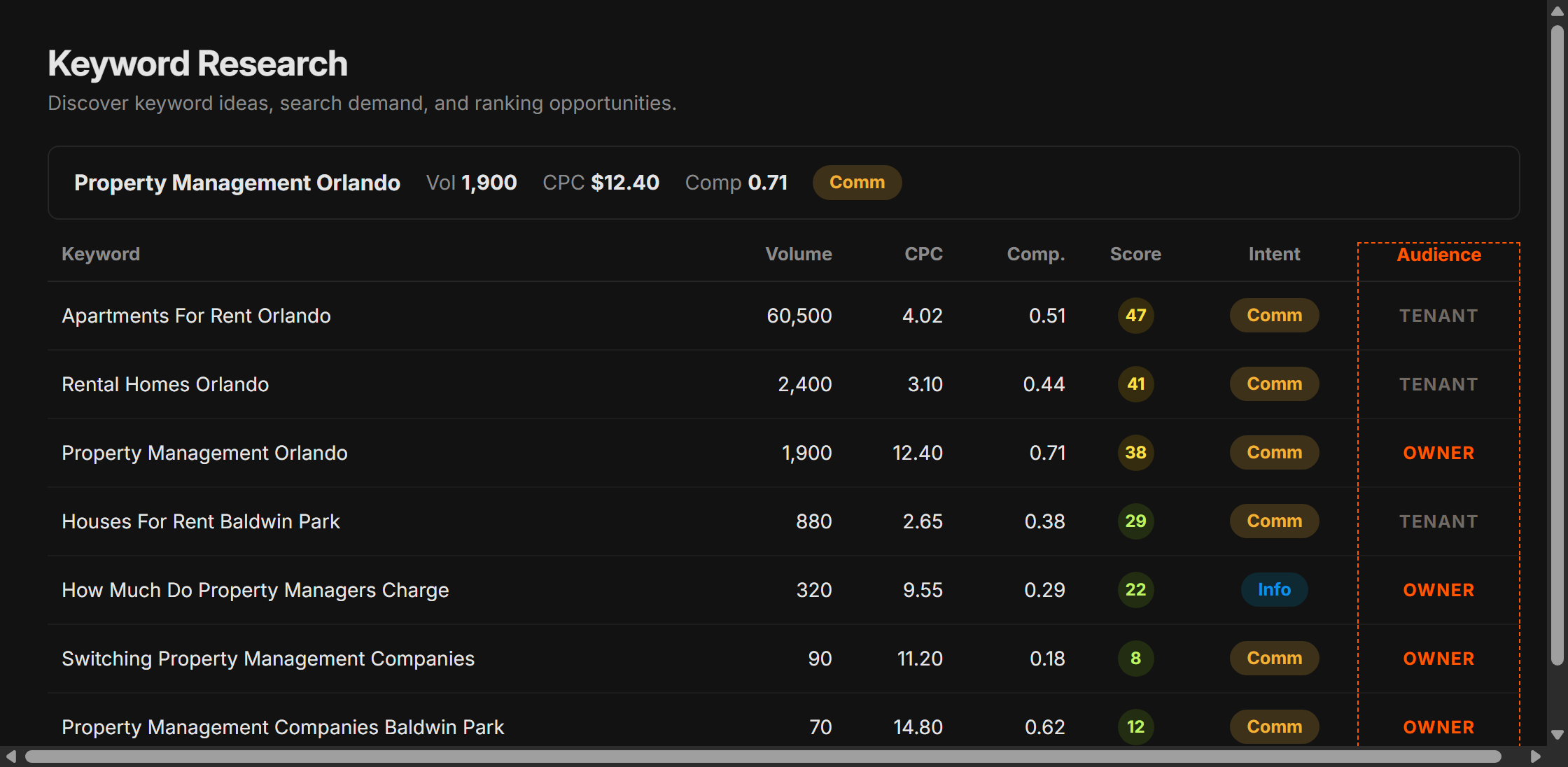Select Property Management Orlando table row keyword
The height and width of the screenshot is (767, 1568).
click(x=204, y=453)
